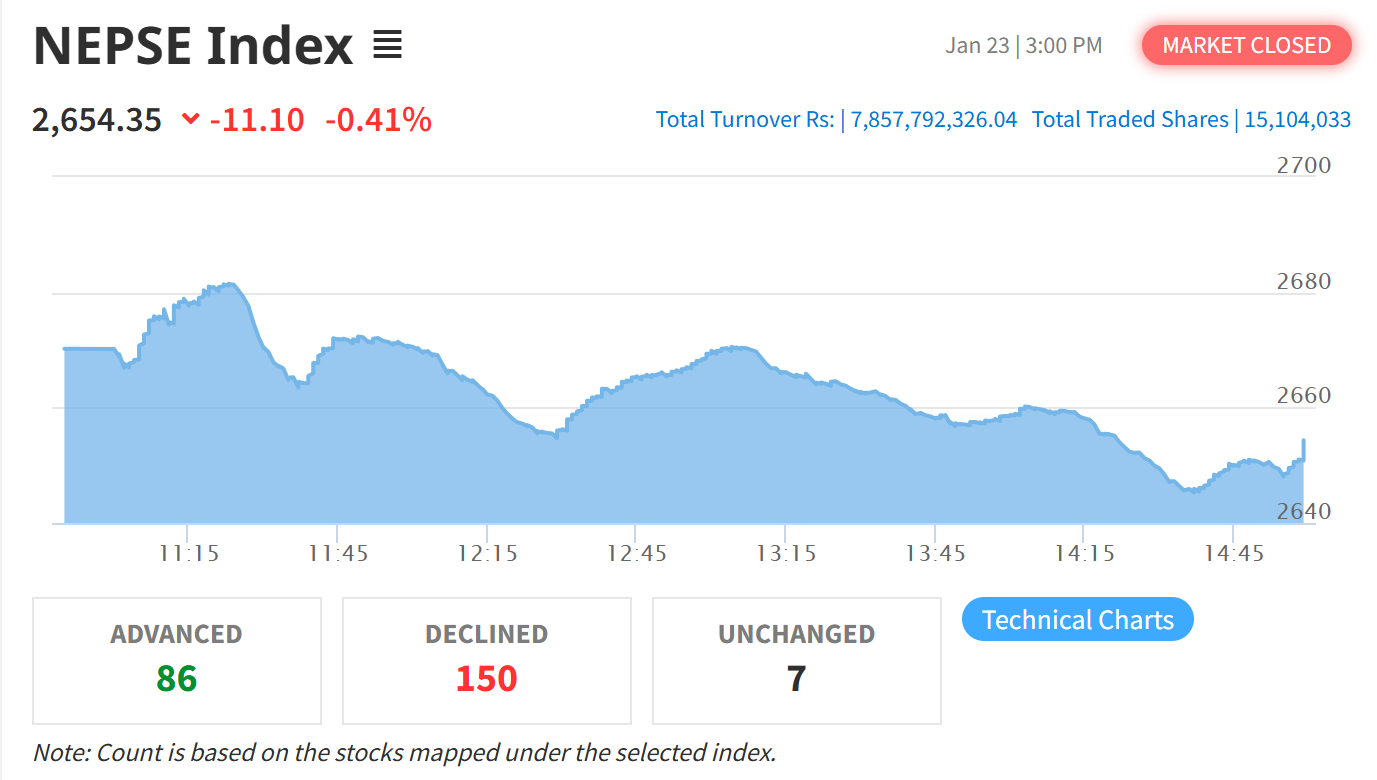The height and width of the screenshot is (780, 1377).
Task: Click the final closing point on chart line
Action: tap(1303, 441)
